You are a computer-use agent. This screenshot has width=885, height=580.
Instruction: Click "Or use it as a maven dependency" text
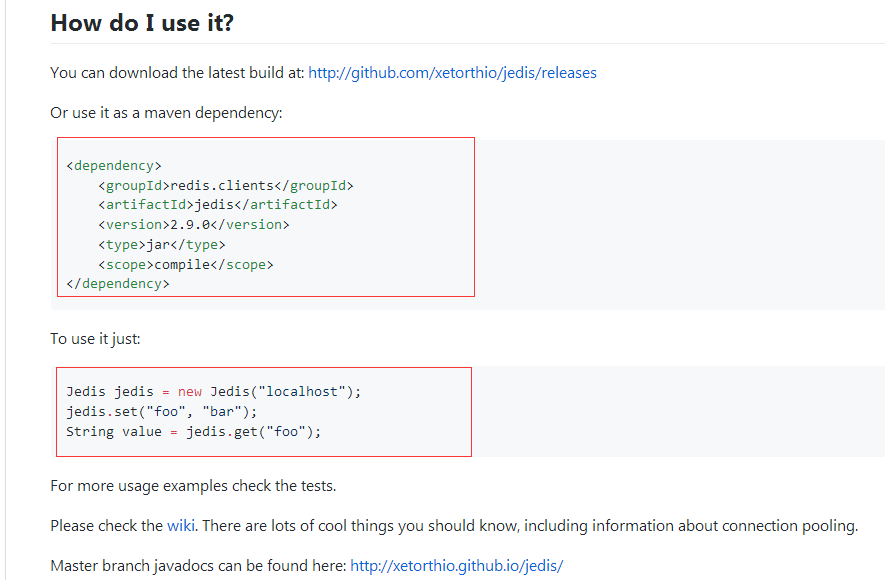coord(166,113)
